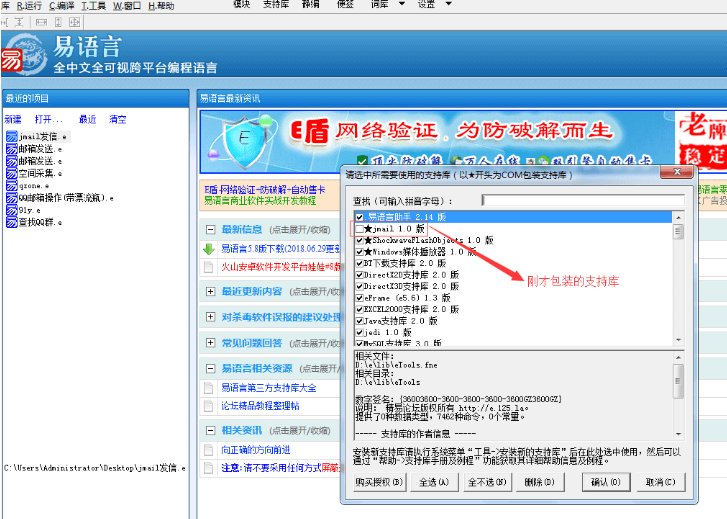Click the page icon beside 论坛精品教程整理帖

[x=209, y=406]
